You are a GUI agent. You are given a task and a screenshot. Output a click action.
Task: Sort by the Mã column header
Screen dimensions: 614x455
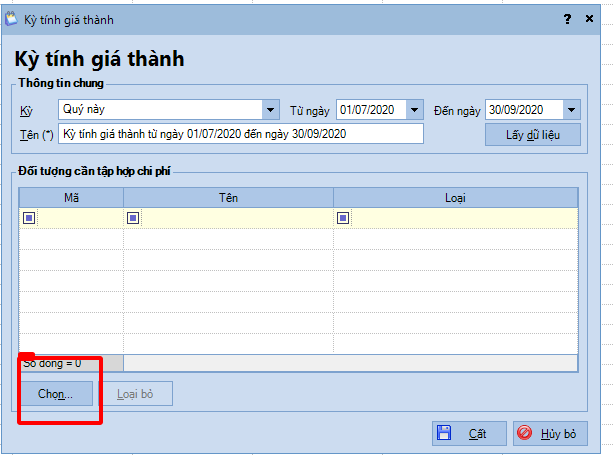[71, 198]
